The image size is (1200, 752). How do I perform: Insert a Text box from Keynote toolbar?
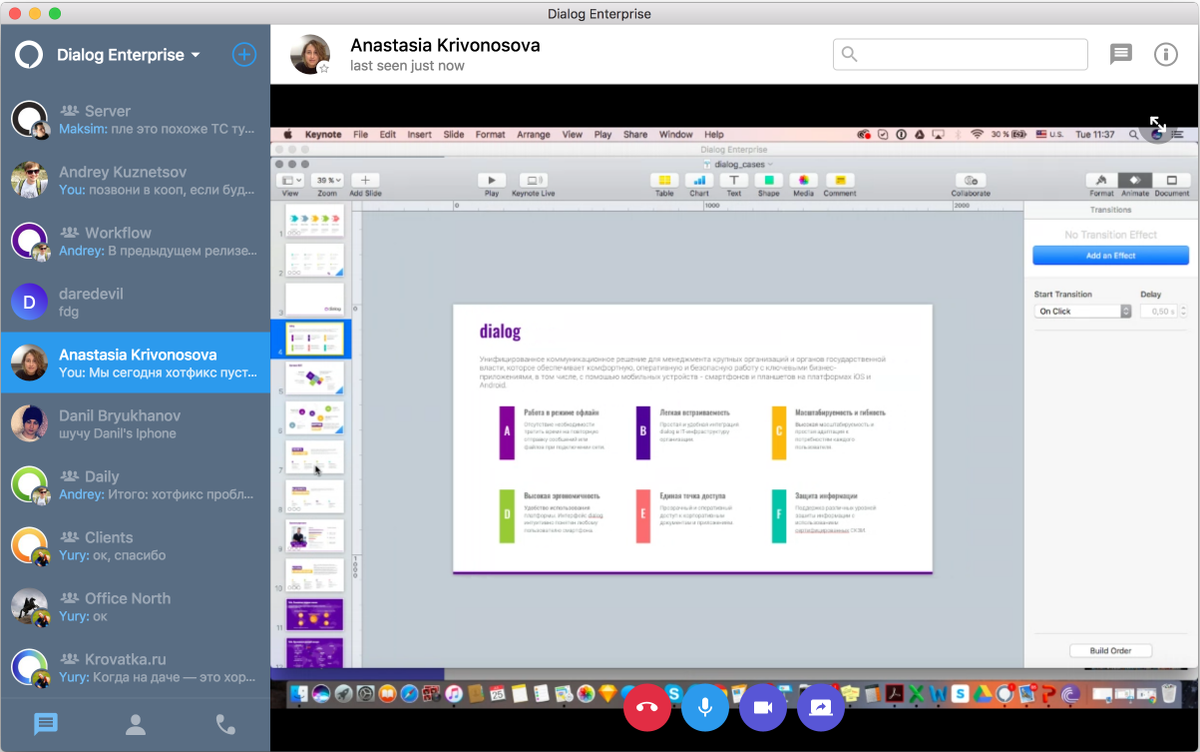click(x=733, y=180)
